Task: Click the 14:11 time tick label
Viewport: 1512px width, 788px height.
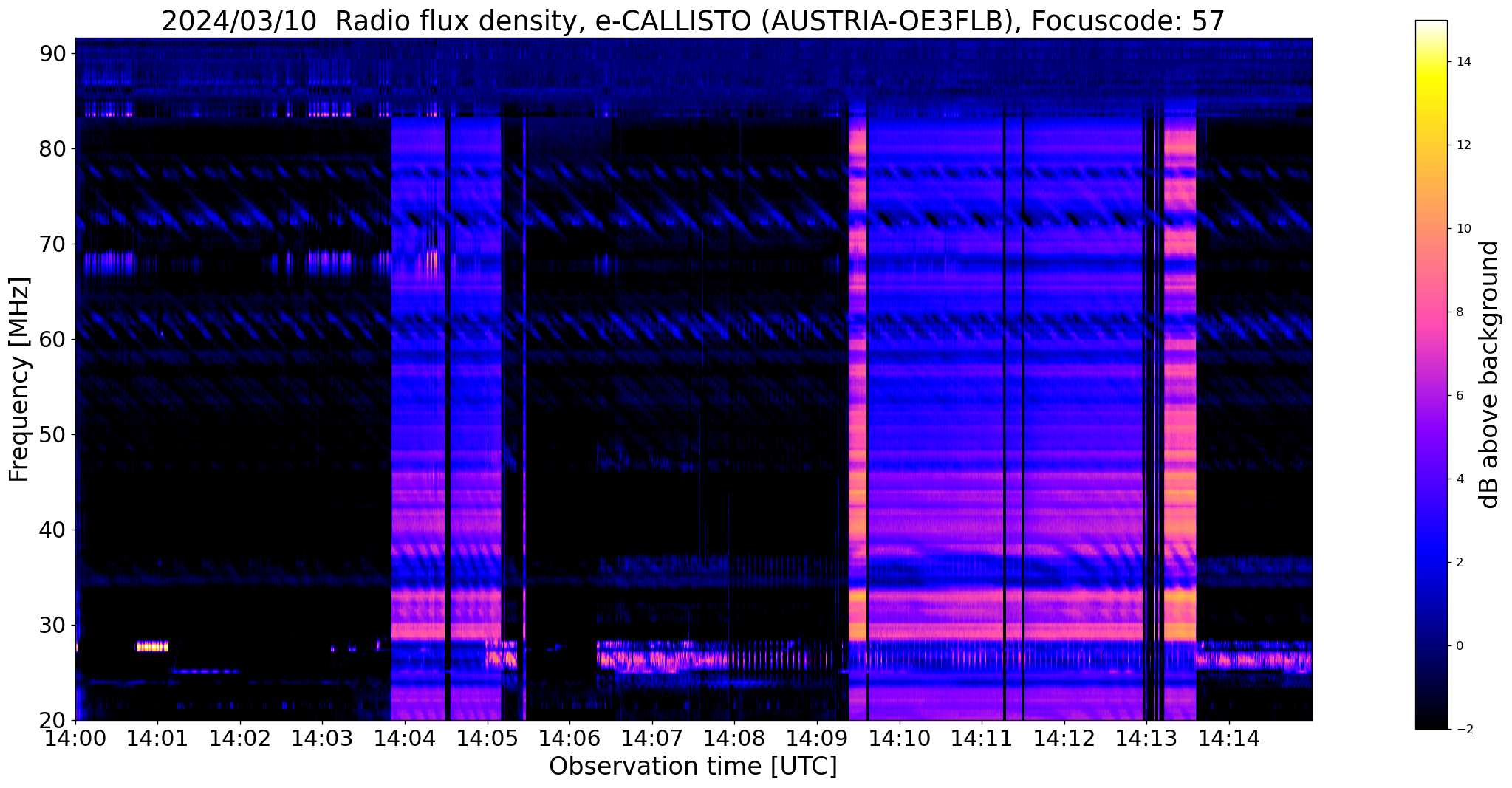Action: pyautogui.click(x=982, y=739)
